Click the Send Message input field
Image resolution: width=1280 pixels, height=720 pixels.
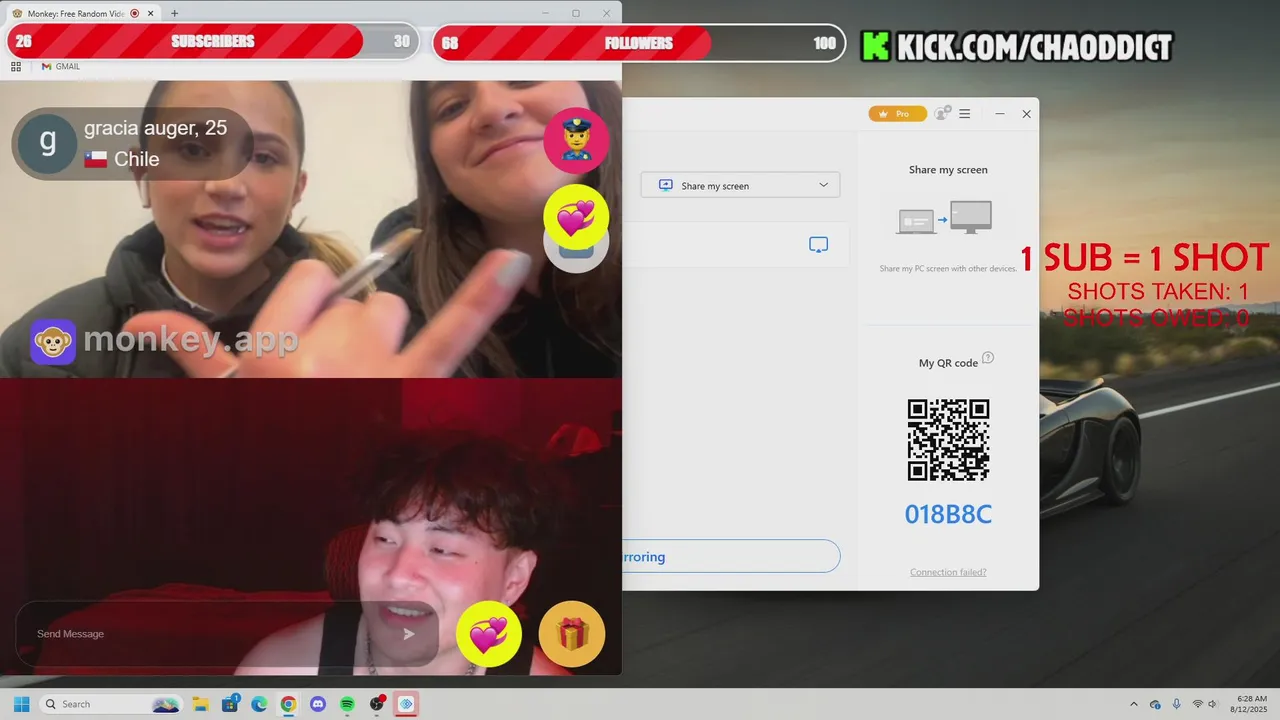click(x=210, y=634)
